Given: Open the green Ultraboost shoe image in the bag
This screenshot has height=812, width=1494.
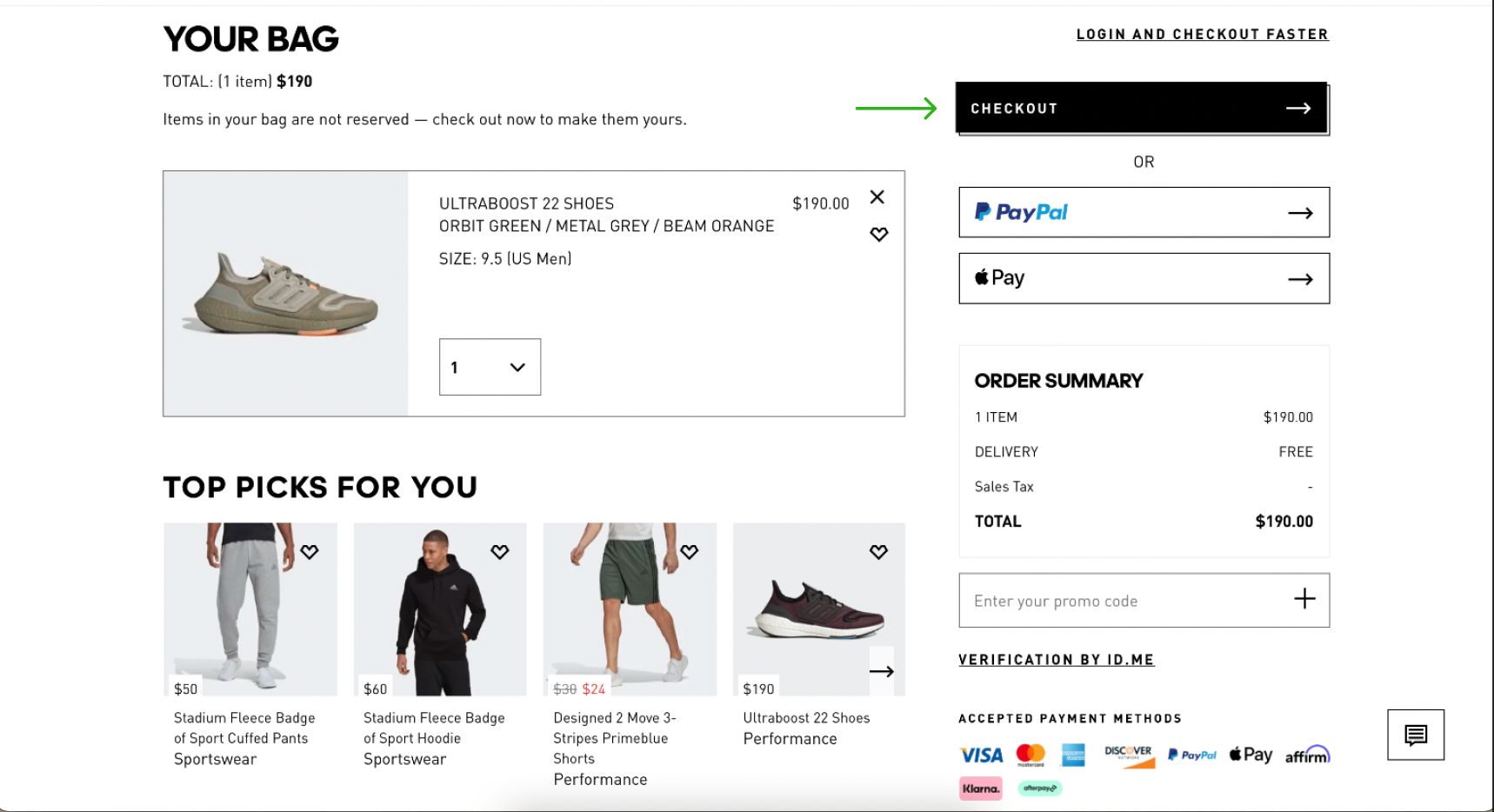Looking at the screenshot, I should 286,294.
